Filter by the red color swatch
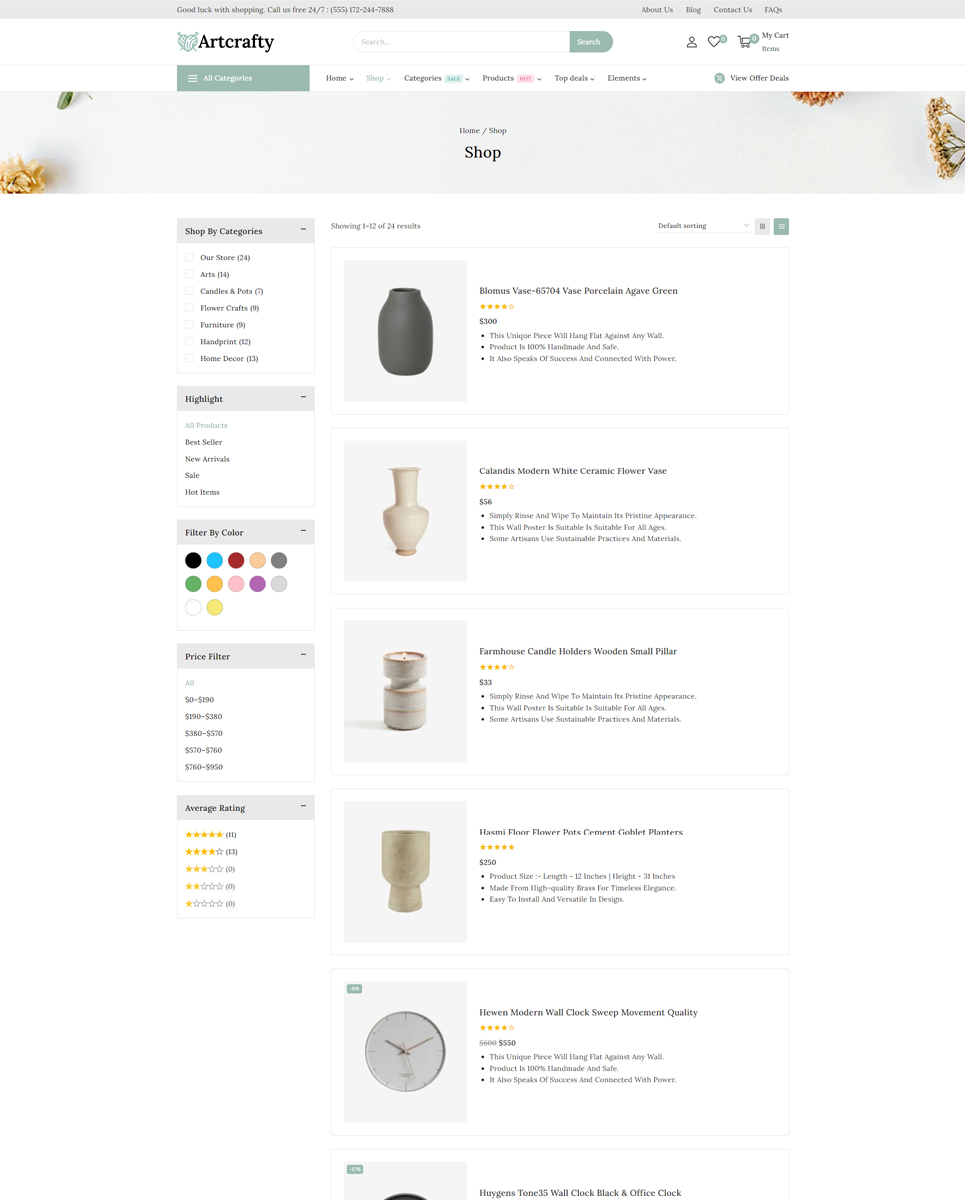 point(236,561)
